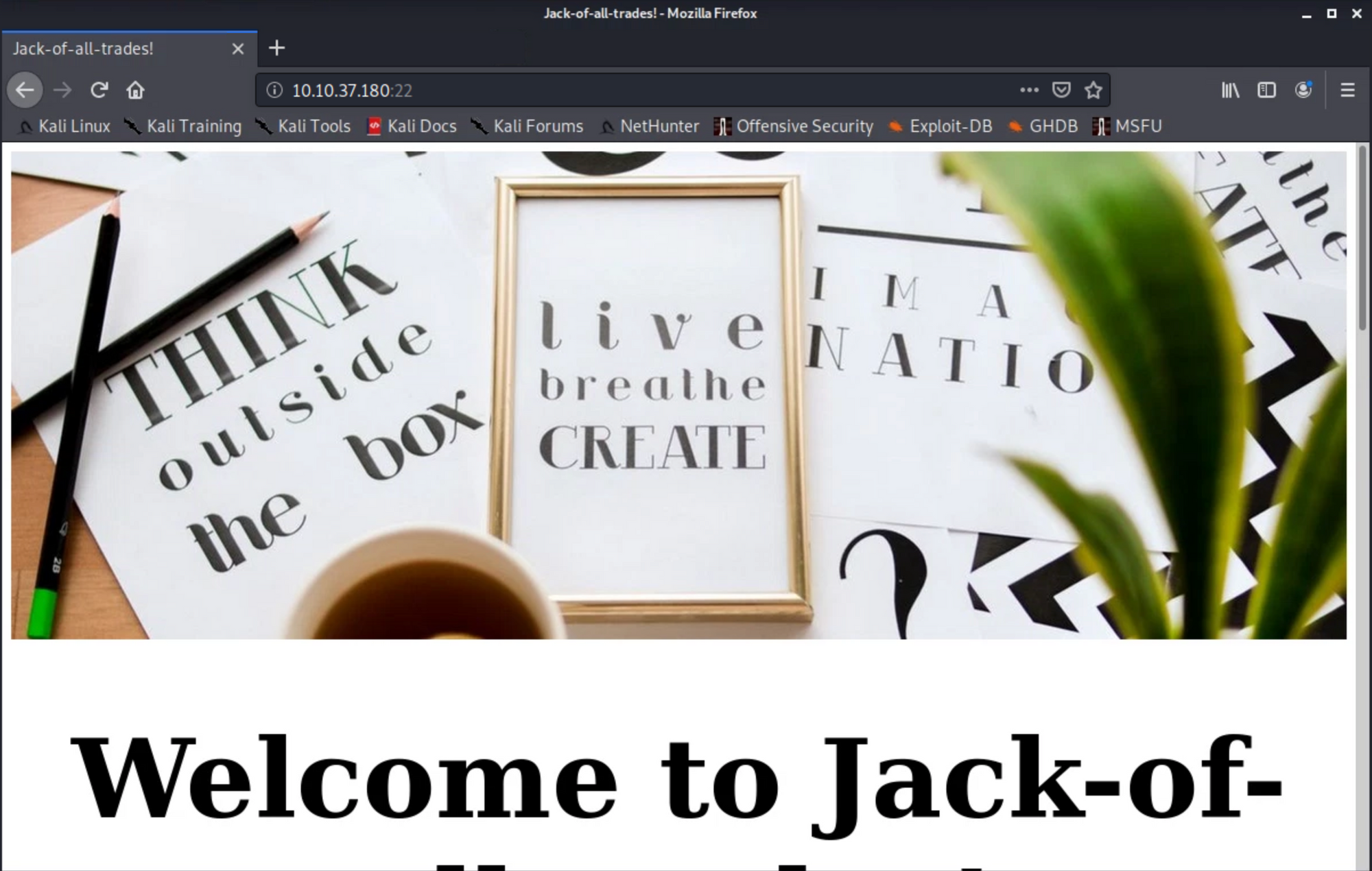Open the Offensive Security bookmark
The image size is (1372, 871).
794,126
